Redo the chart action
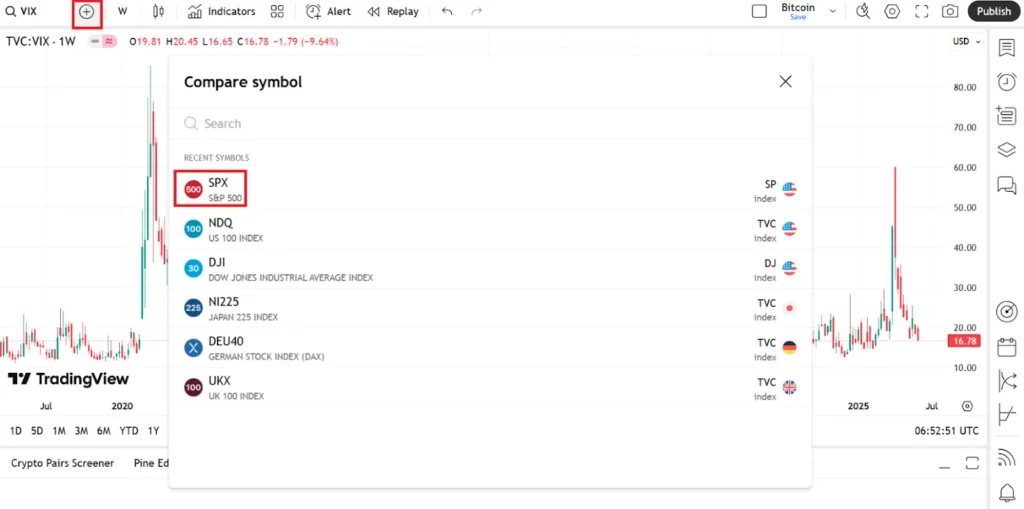Screen dimensions: 1024x509 (x=477, y=12)
